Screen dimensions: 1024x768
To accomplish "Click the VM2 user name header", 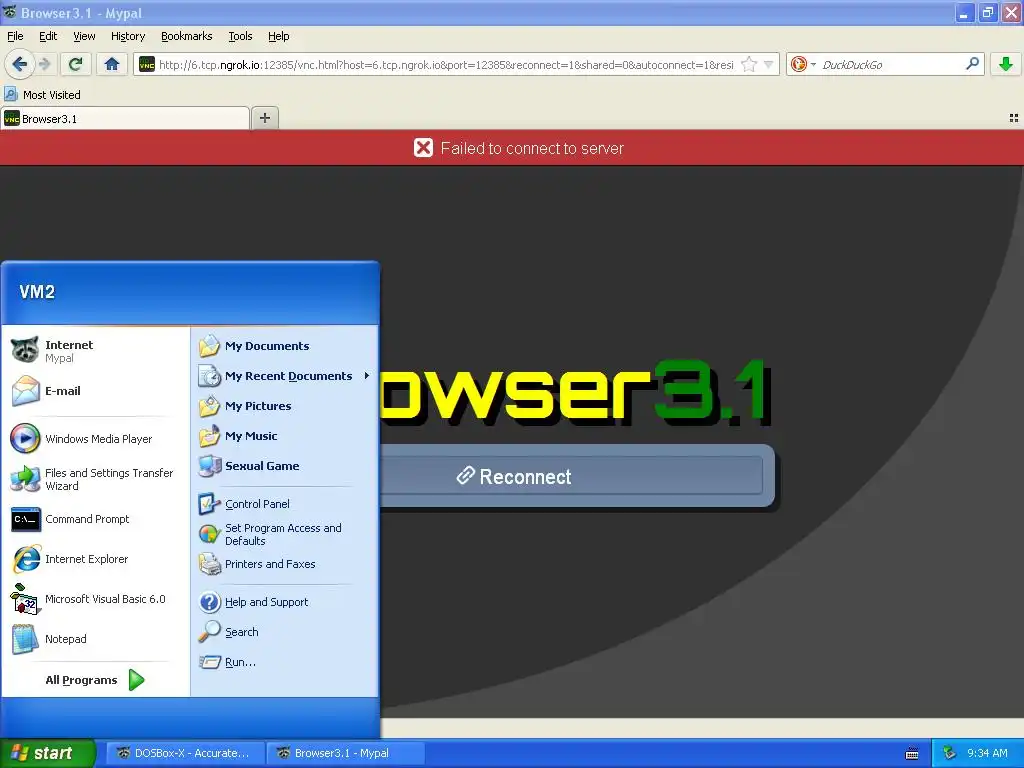I will pos(37,291).
